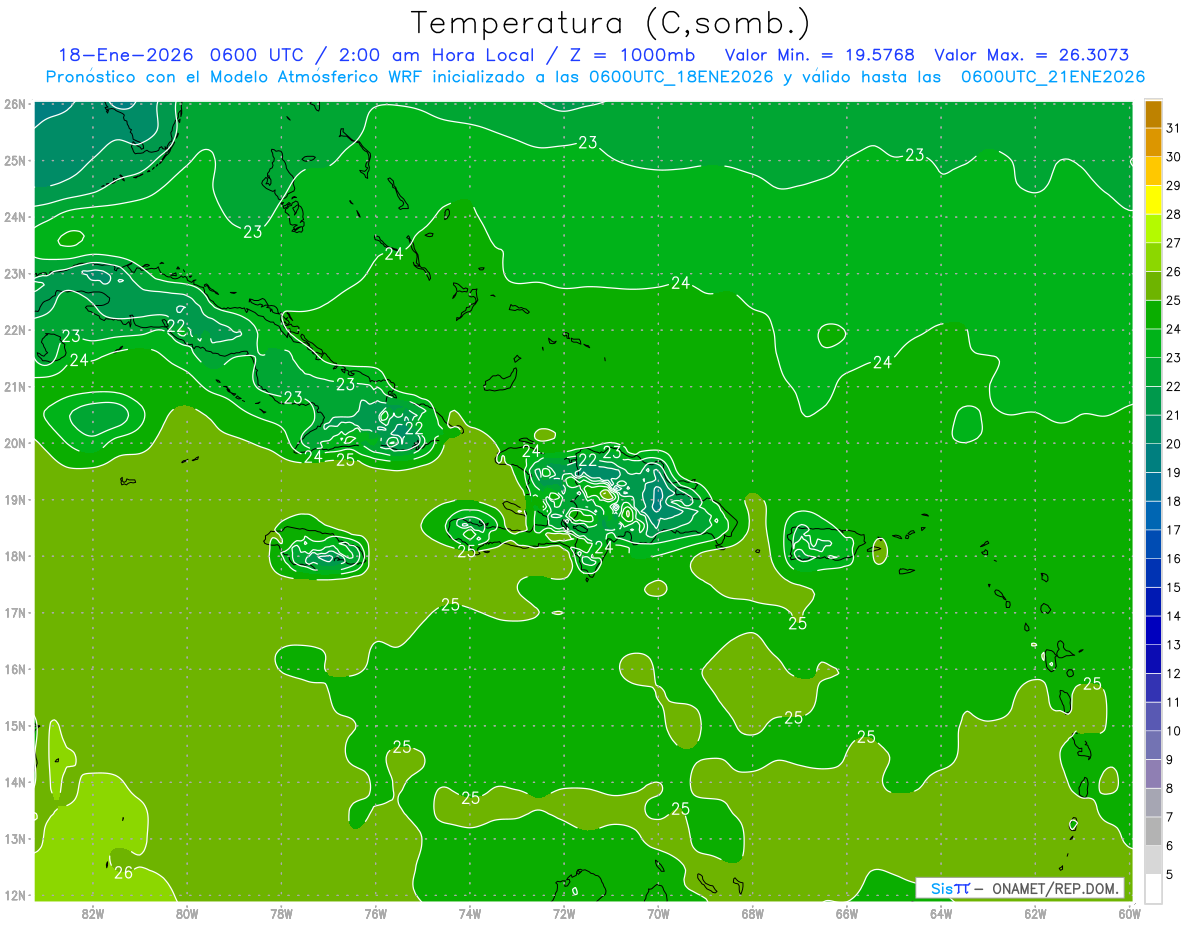1200x927 pixels.
Task: Click the orange swatch between 30 and 31
Action: tap(1153, 143)
